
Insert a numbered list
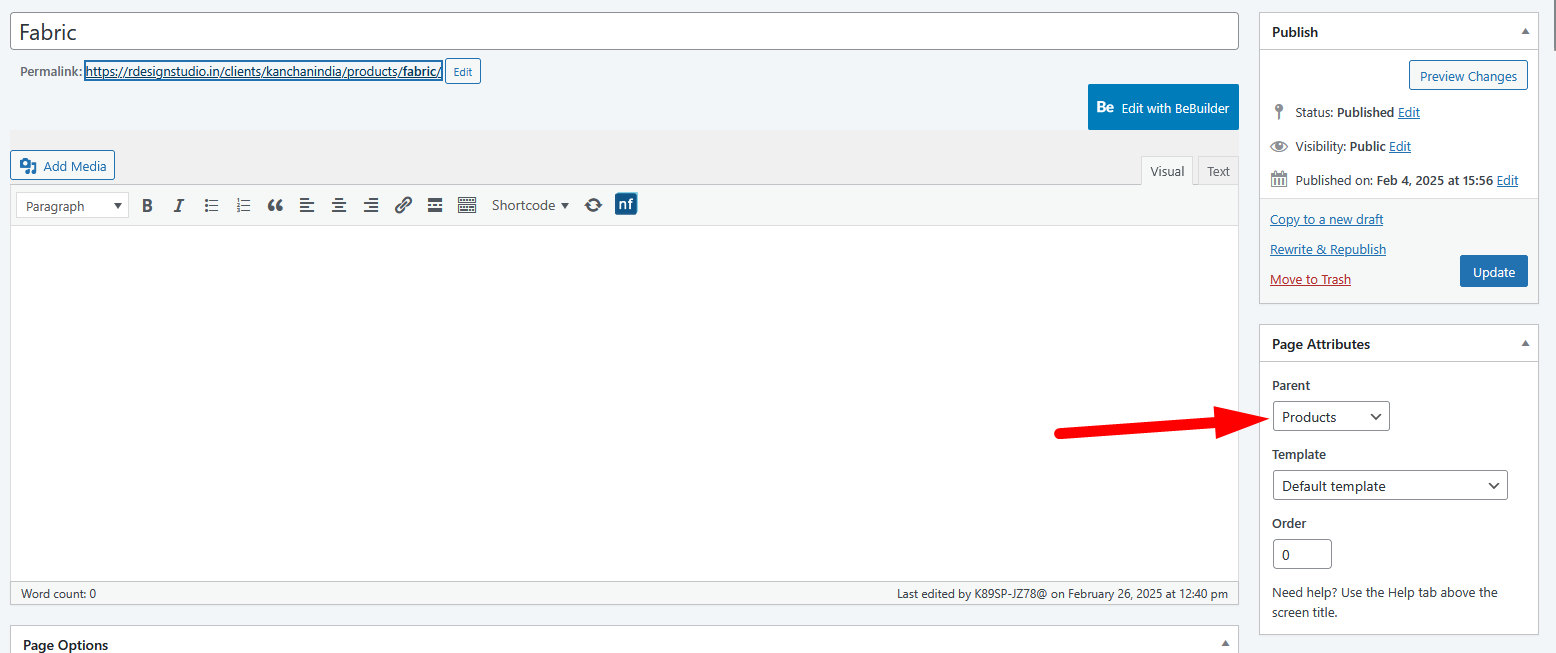243,206
